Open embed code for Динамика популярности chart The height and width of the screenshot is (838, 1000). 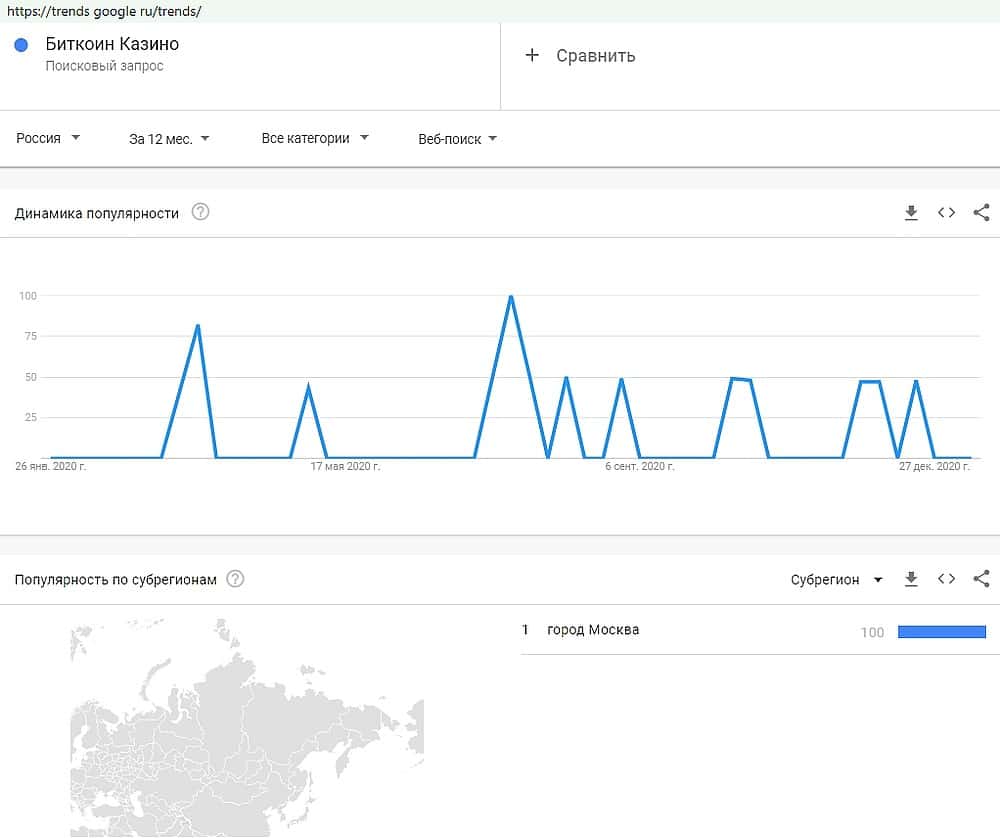click(946, 213)
